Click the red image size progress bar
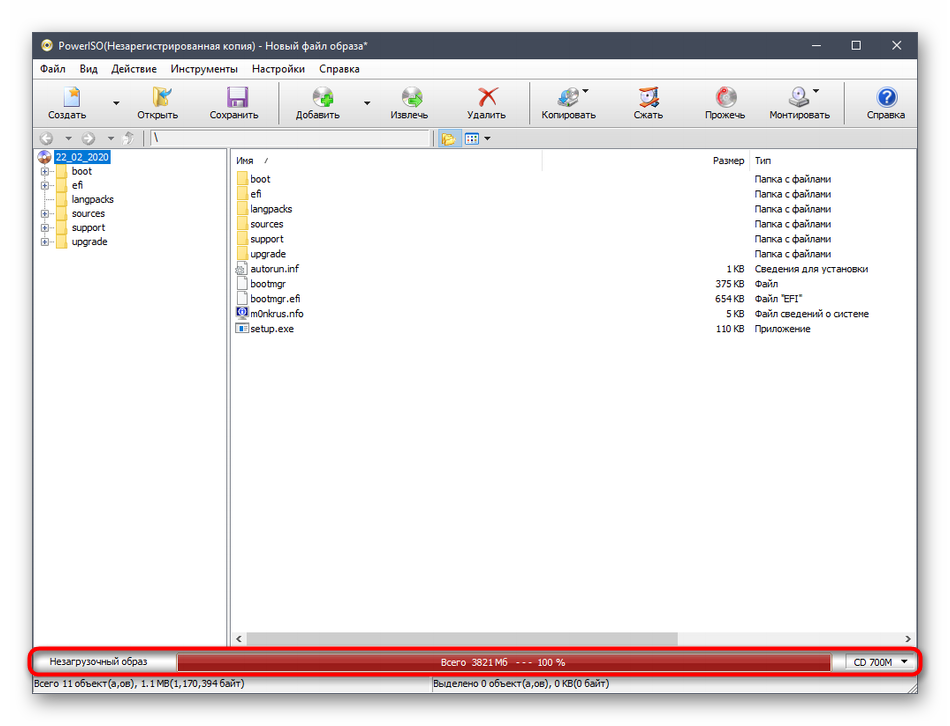 (503, 662)
